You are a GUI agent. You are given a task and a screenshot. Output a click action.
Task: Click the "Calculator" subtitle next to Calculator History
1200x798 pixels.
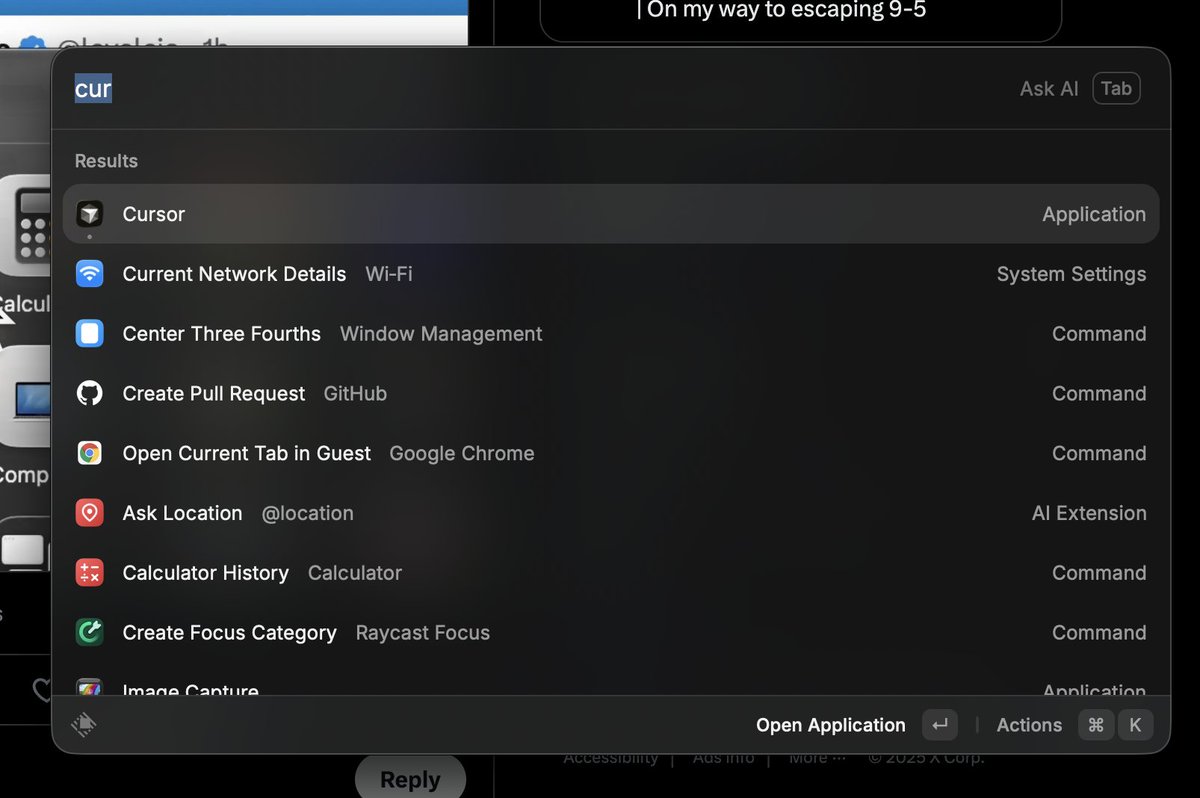[355, 573]
